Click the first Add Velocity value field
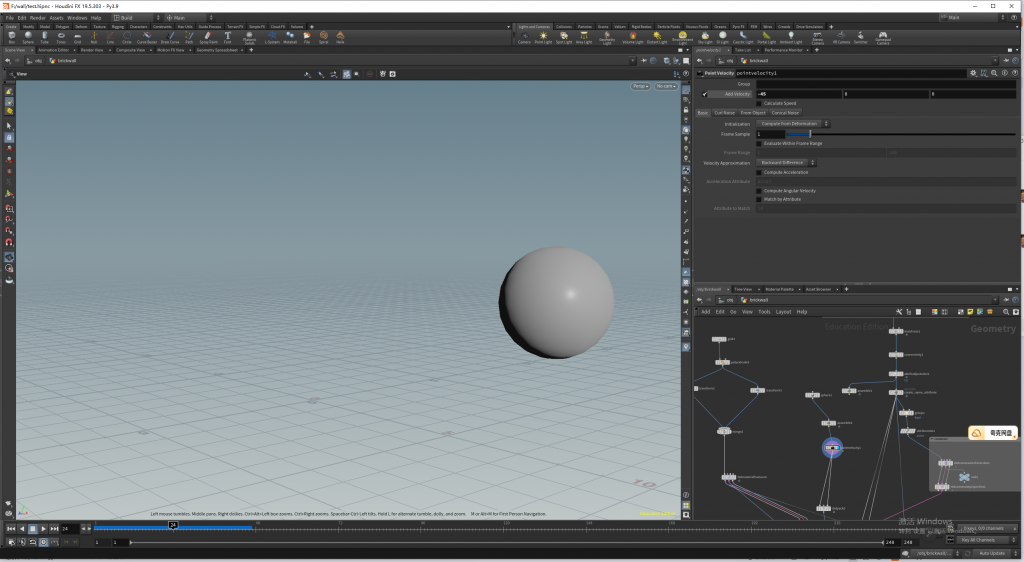The width and height of the screenshot is (1024, 562). pyautogui.click(x=799, y=94)
